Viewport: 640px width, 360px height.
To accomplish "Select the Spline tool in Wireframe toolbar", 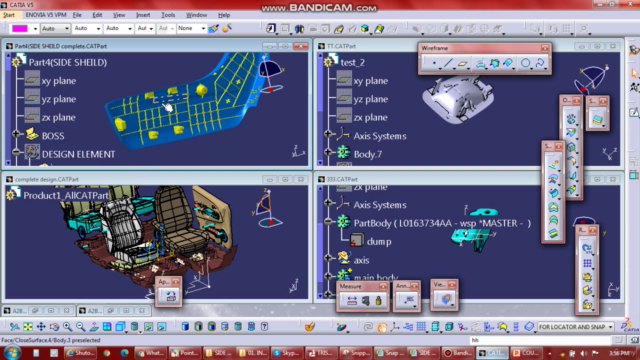I will click(x=540, y=63).
